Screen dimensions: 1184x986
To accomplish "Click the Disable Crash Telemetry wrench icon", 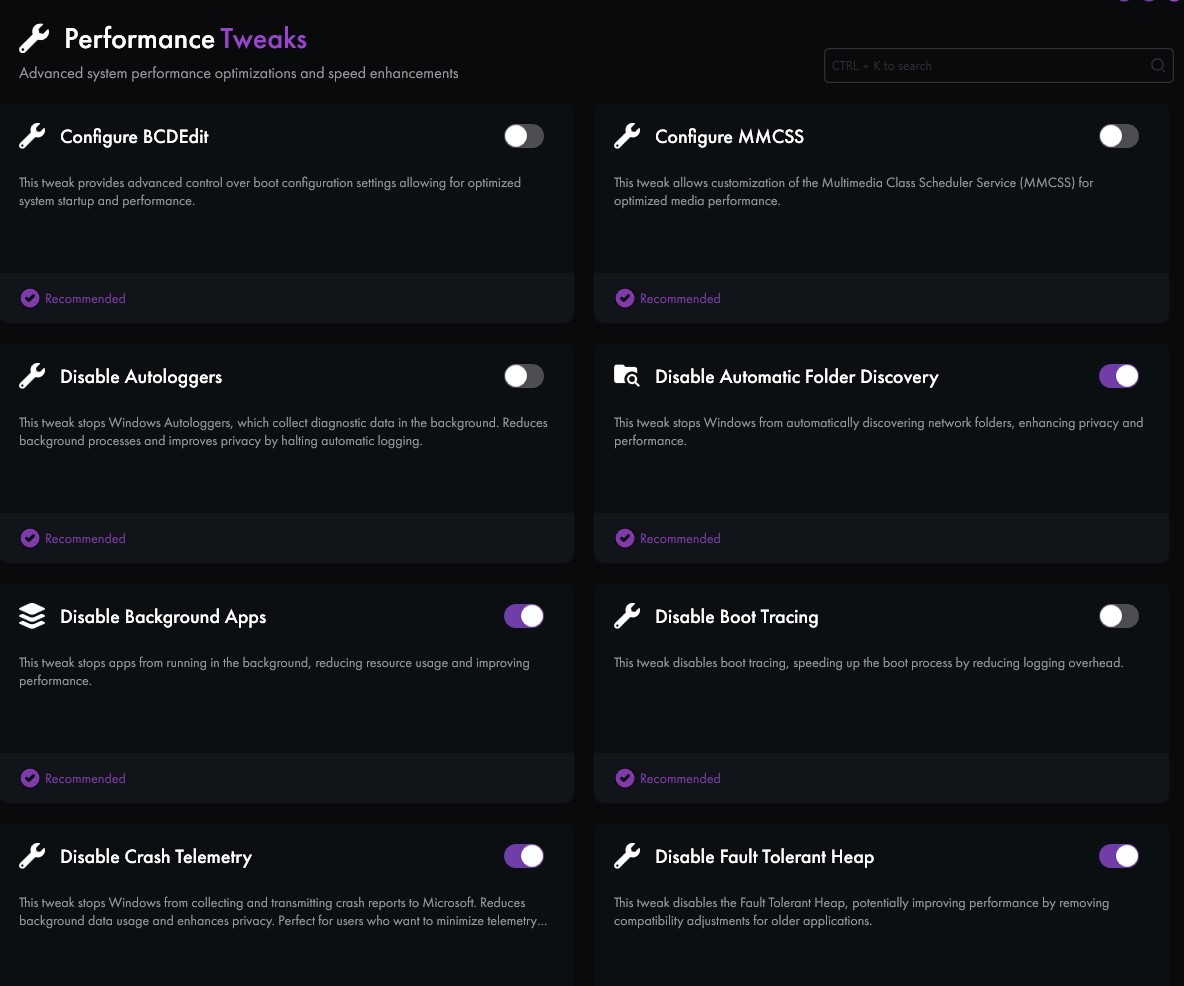I will [x=32, y=856].
